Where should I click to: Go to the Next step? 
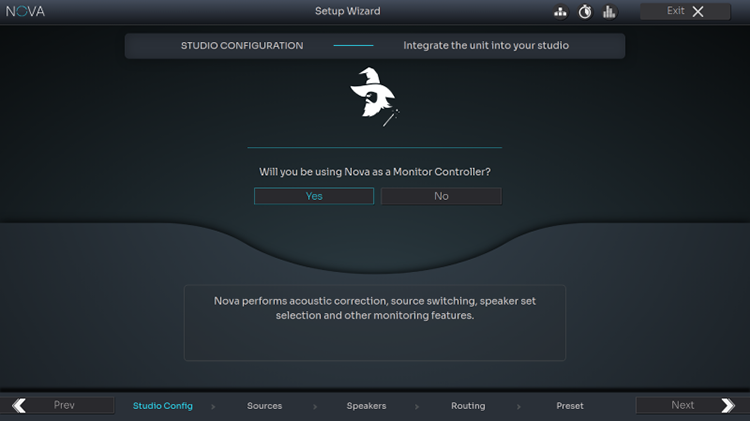[692, 405]
